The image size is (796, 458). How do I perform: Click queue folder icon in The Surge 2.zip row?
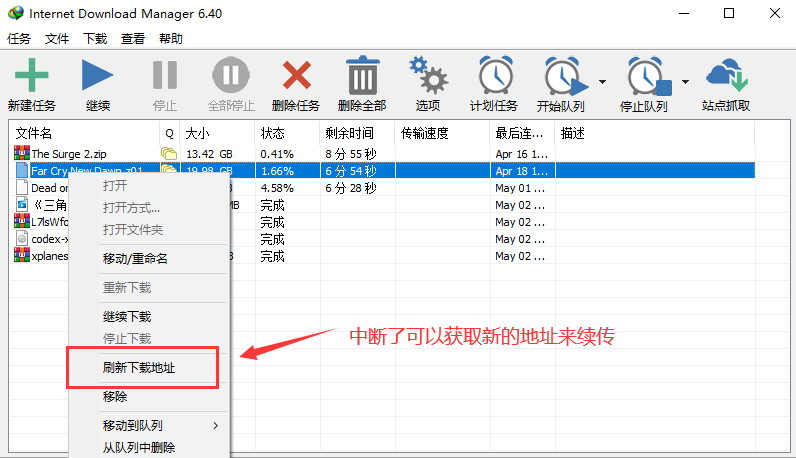click(x=169, y=153)
